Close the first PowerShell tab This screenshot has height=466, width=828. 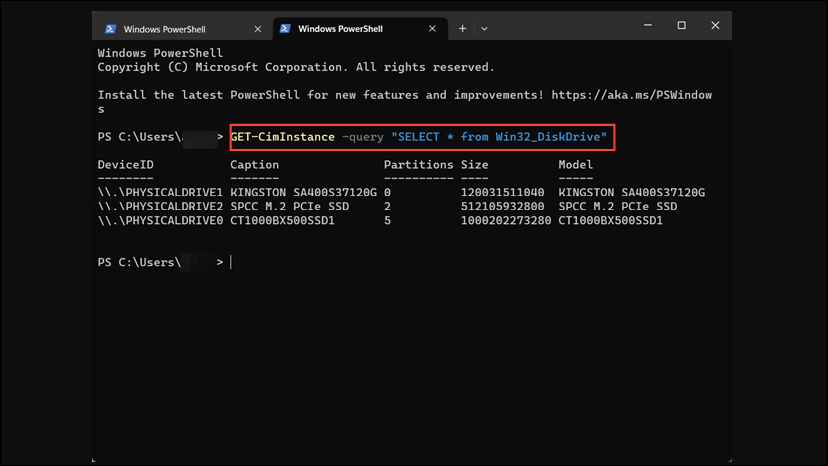[x=258, y=29]
